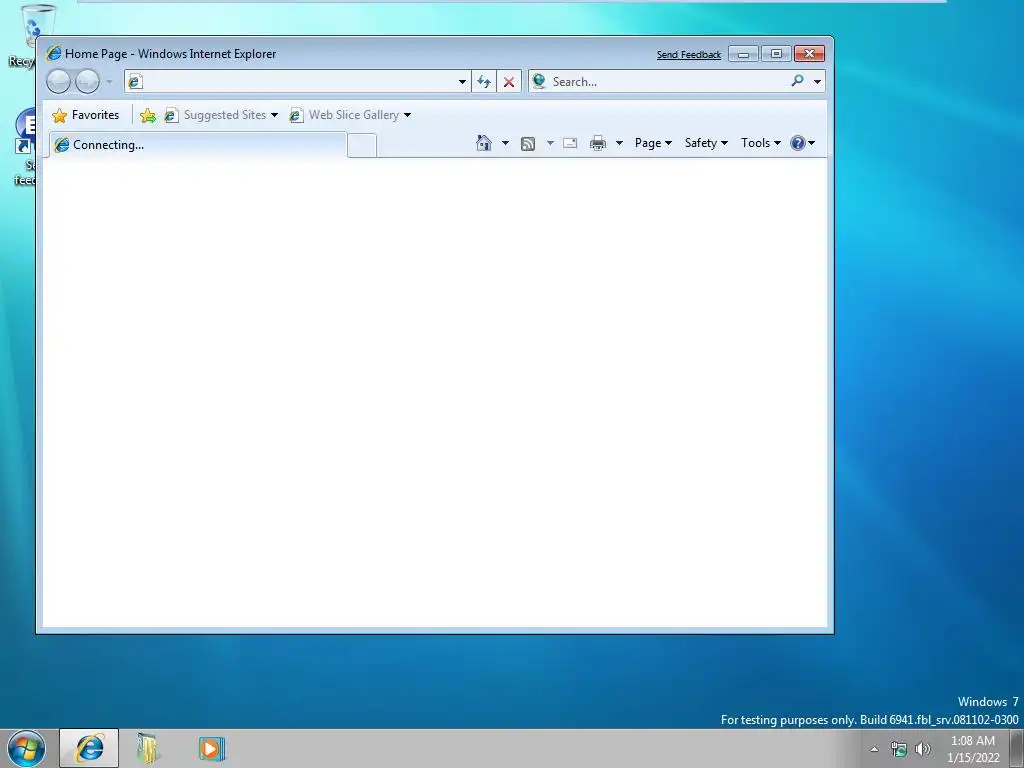Expand the Print options dropdown arrow
Image resolution: width=1024 pixels, height=768 pixels.
pyautogui.click(x=619, y=143)
